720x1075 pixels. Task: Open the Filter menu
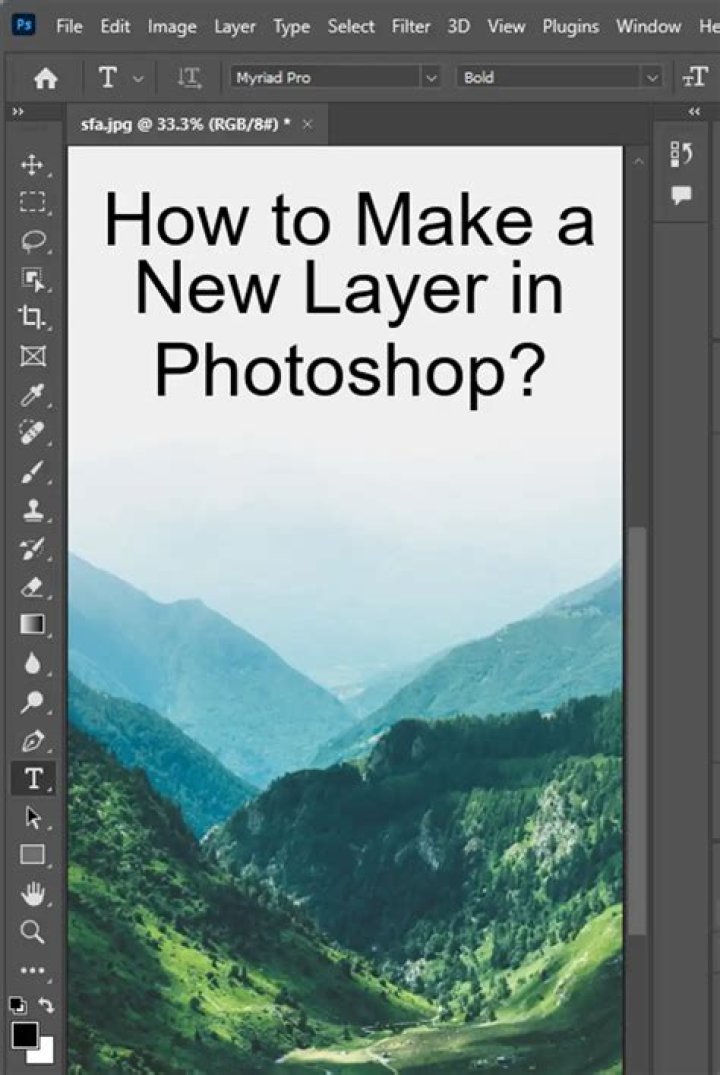(x=411, y=26)
